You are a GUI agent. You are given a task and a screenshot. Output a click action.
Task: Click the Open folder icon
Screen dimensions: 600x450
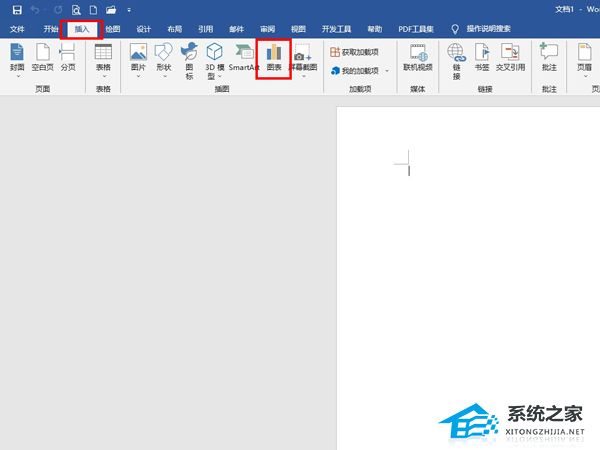pyautogui.click(x=111, y=10)
